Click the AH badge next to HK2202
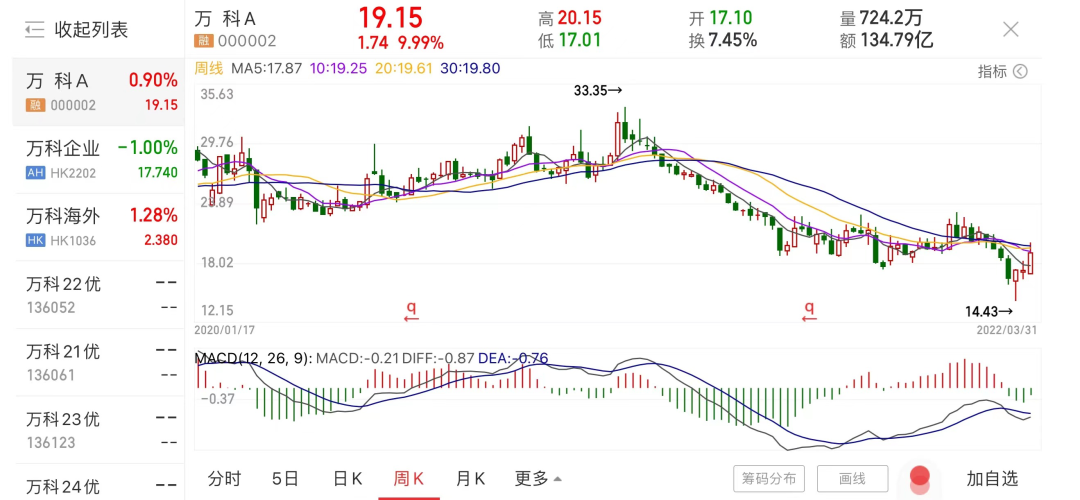The image size is (1080, 500). (x=35, y=173)
